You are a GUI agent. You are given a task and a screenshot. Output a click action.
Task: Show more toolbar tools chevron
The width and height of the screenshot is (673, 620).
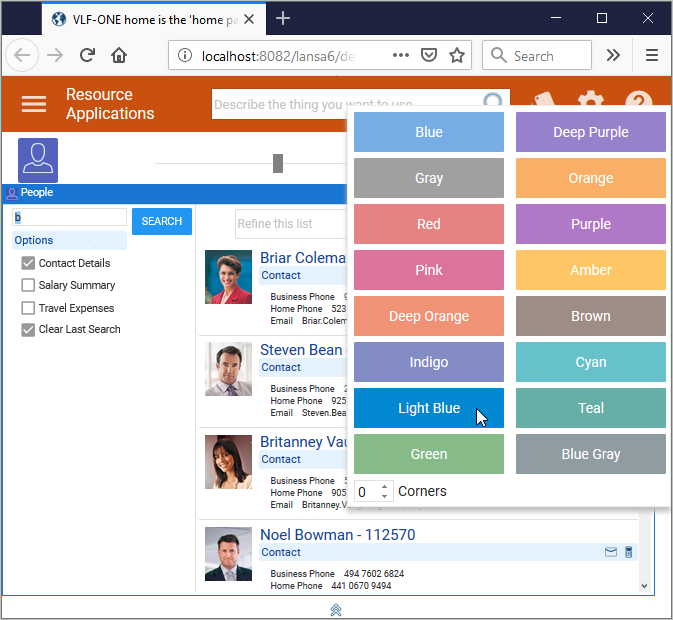613,55
